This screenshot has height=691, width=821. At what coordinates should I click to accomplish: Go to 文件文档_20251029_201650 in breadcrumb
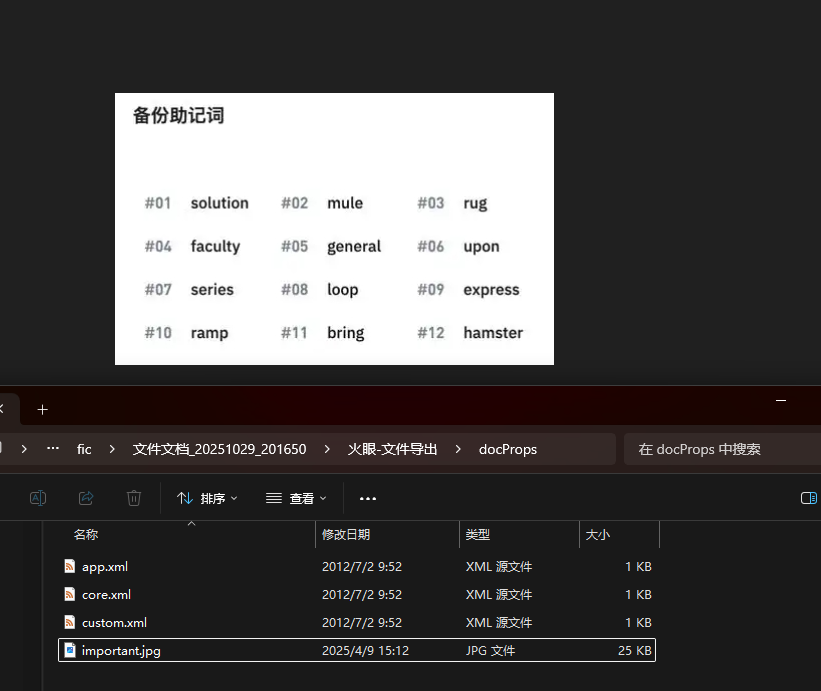pos(219,449)
